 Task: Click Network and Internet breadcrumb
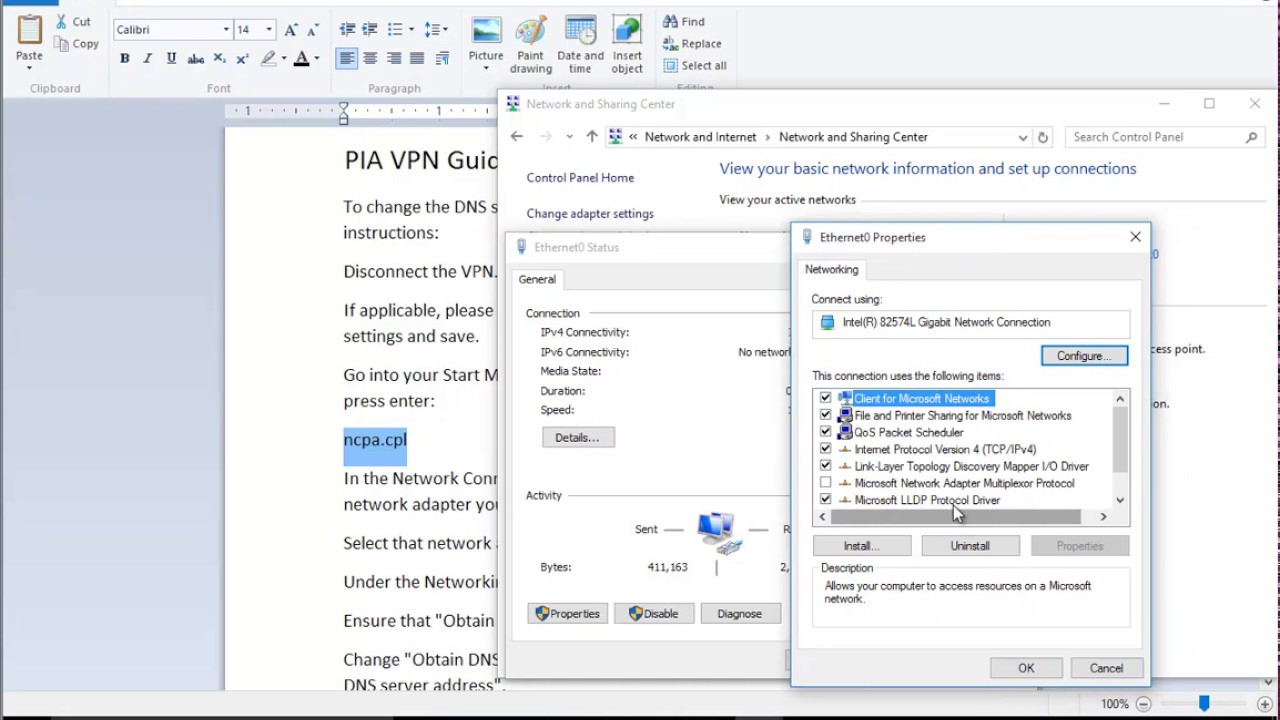click(700, 137)
